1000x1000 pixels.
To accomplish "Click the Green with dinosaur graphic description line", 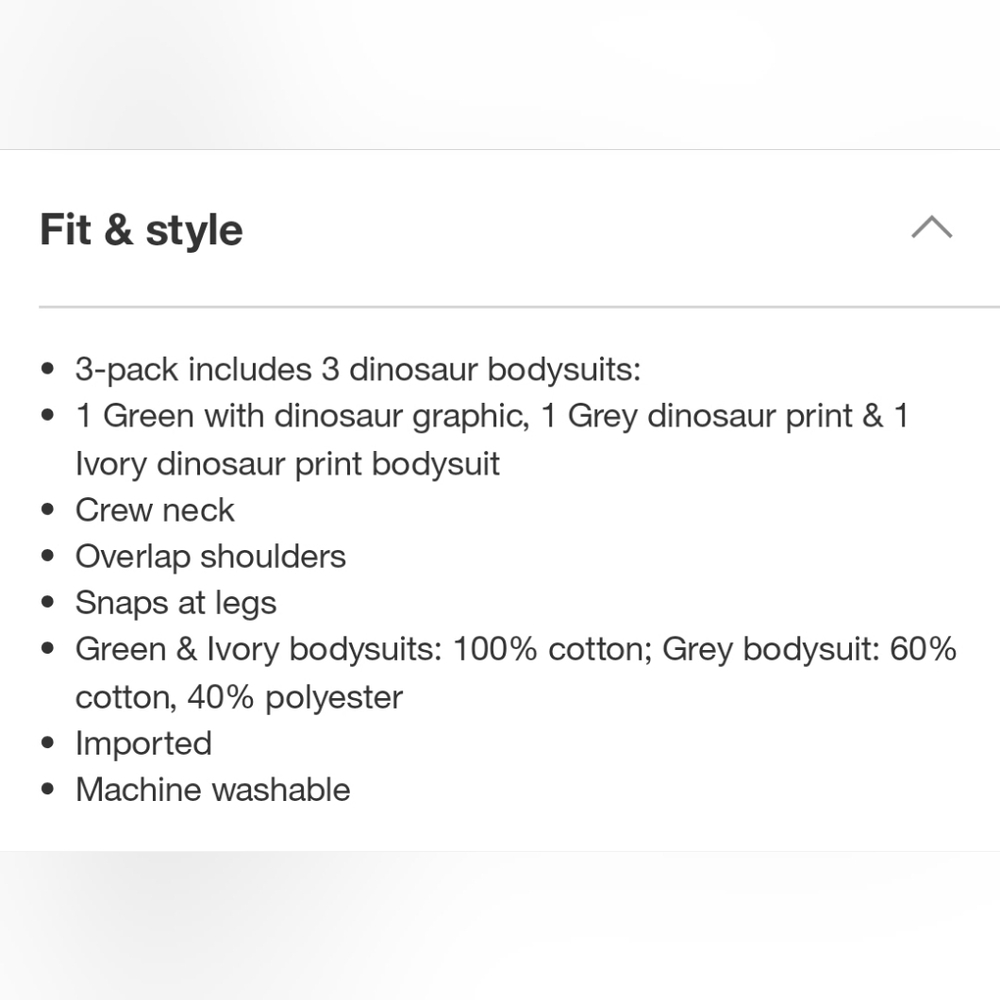I will click(x=492, y=416).
